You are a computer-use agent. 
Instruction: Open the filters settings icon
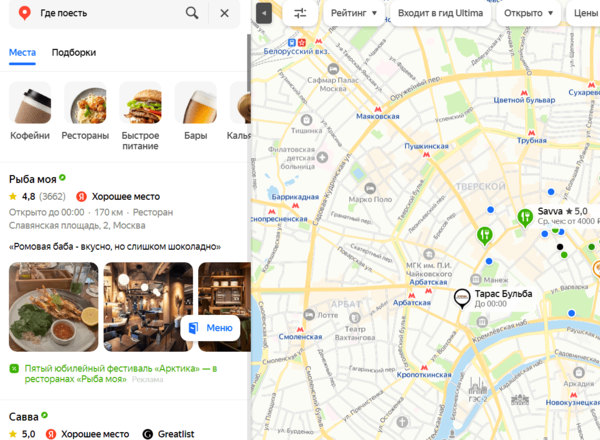300,13
